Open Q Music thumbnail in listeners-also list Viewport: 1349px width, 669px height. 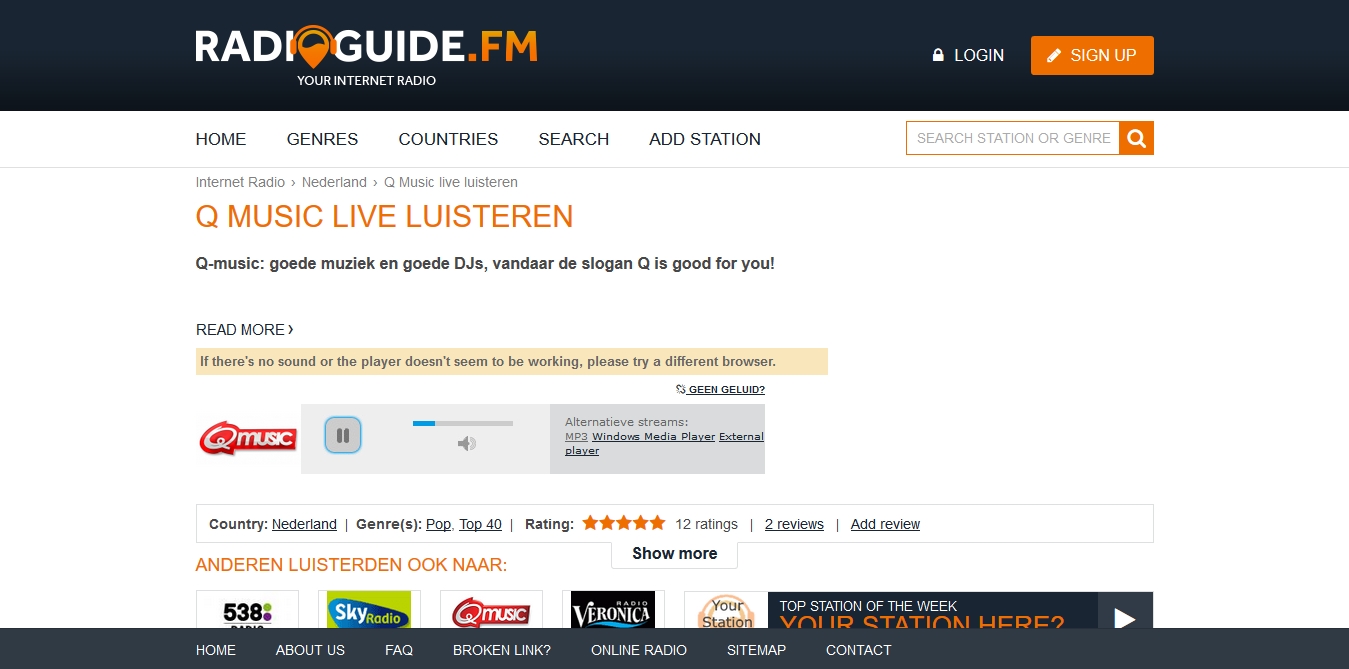[x=491, y=610]
